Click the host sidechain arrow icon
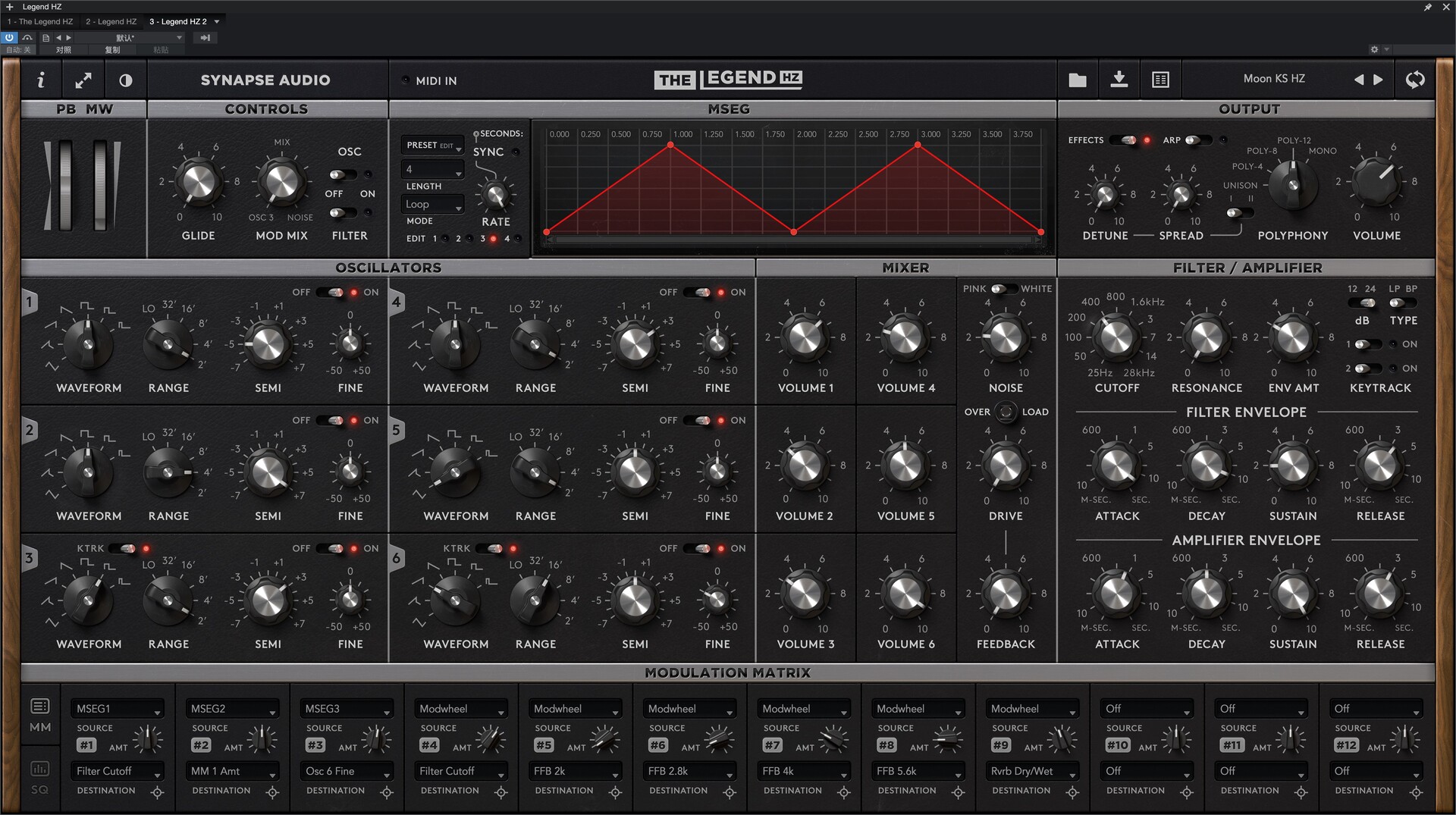1456x815 pixels. 205,37
